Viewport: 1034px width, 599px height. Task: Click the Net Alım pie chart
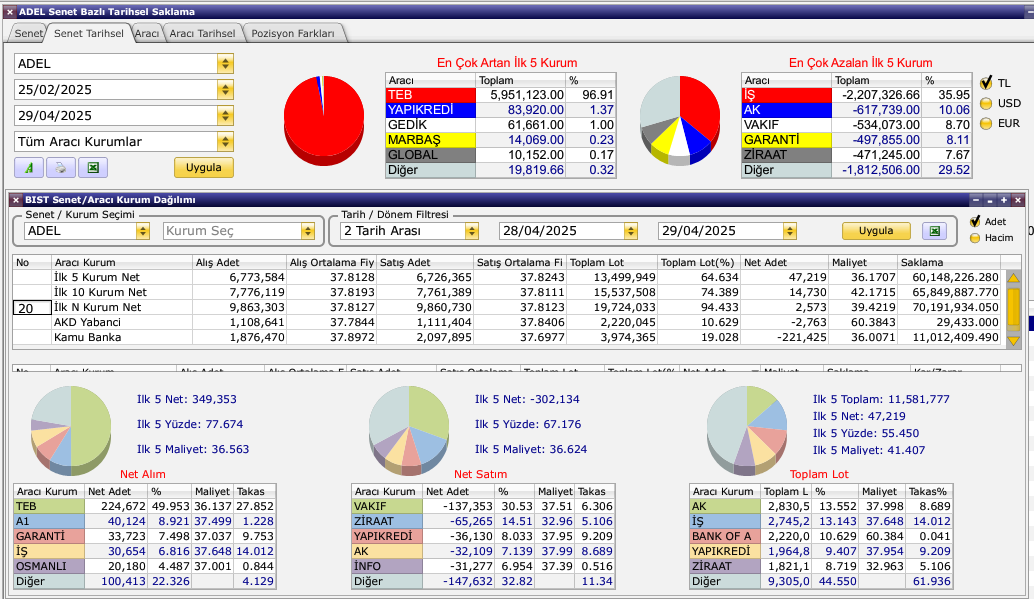(x=71, y=431)
